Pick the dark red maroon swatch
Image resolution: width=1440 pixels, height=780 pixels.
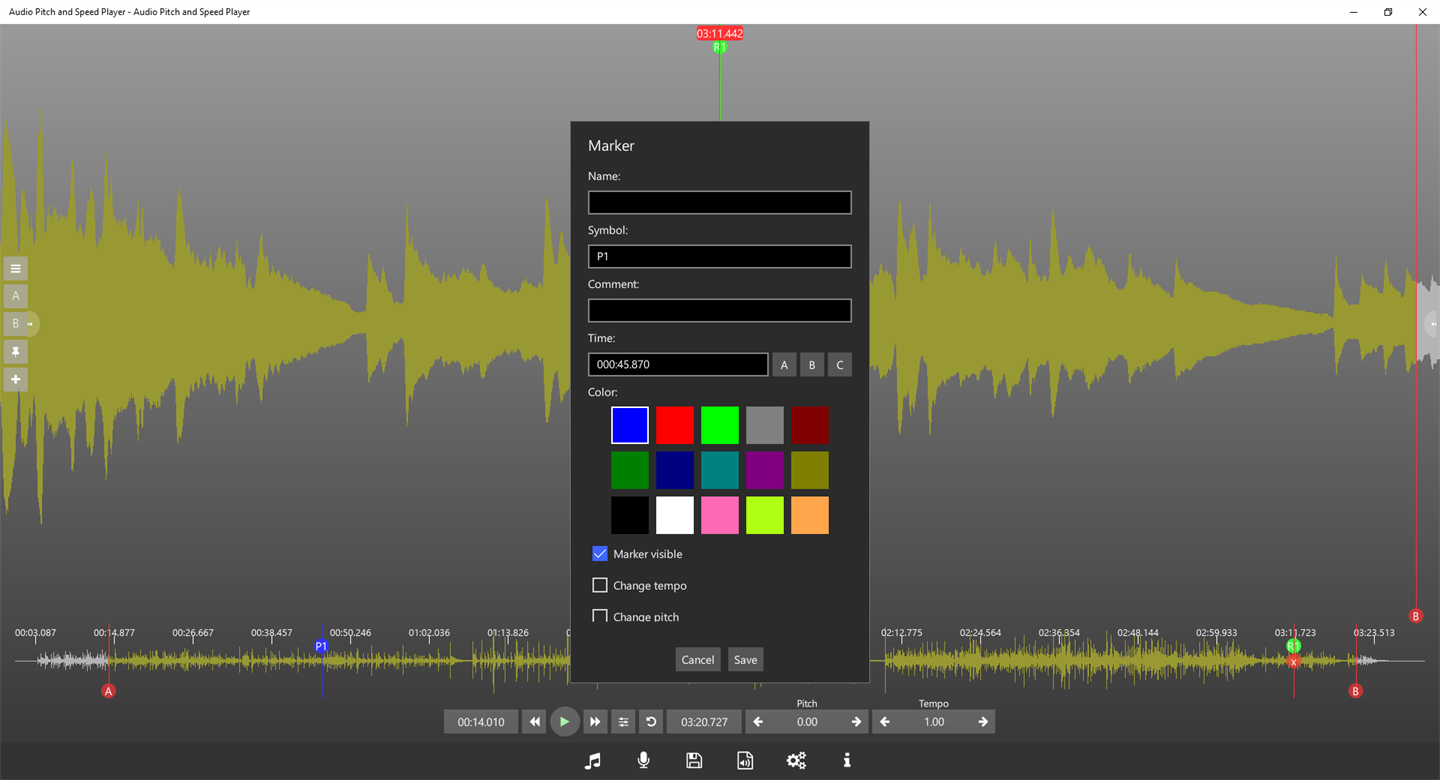point(810,425)
